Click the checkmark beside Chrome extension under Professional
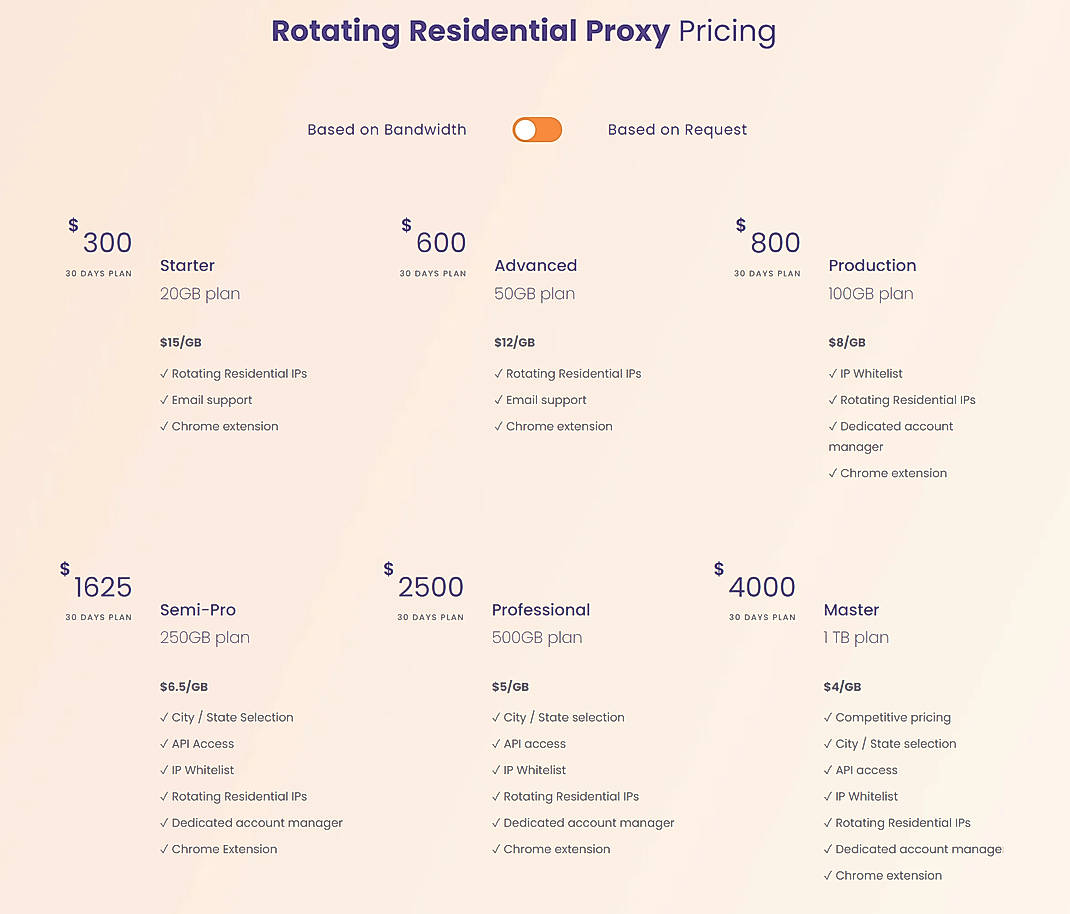 pos(497,848)
